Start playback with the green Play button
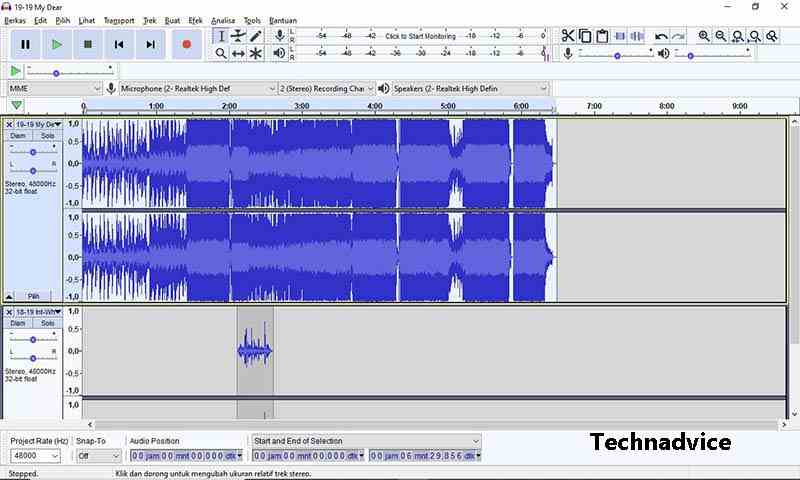 [x=57, y=44]
